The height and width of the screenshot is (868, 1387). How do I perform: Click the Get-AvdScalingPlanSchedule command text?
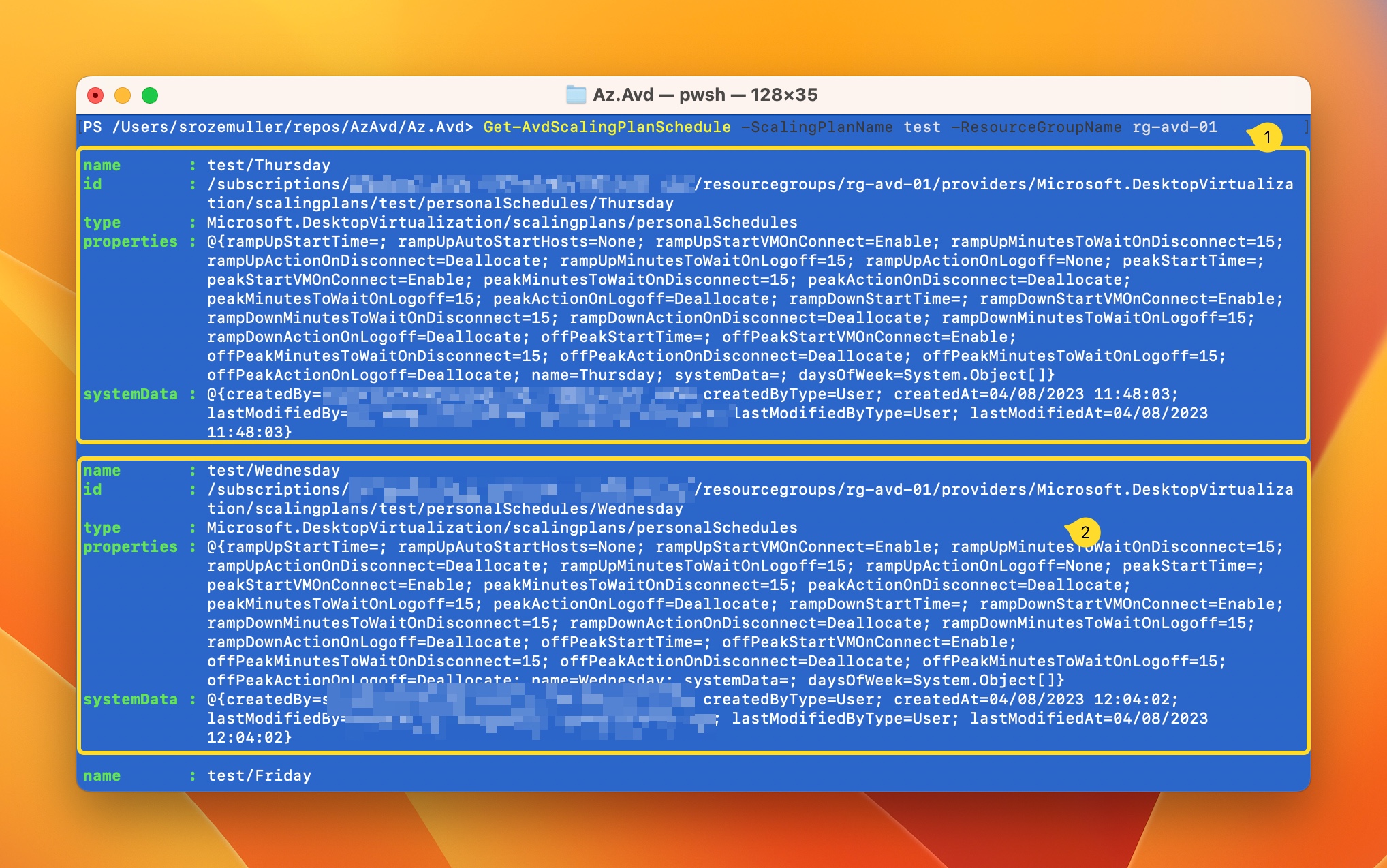606,127
